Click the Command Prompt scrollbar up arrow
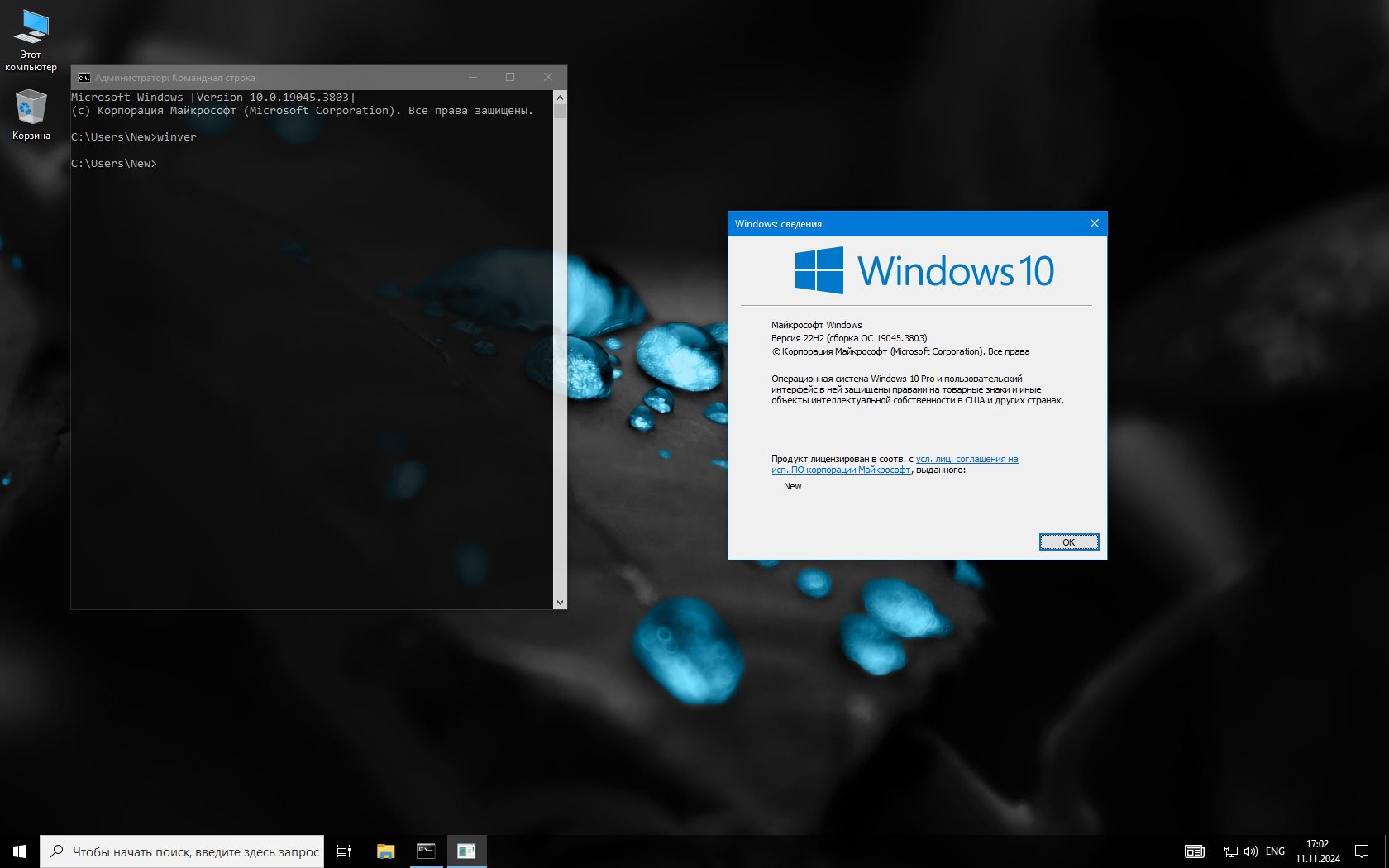 coord(560,98)
